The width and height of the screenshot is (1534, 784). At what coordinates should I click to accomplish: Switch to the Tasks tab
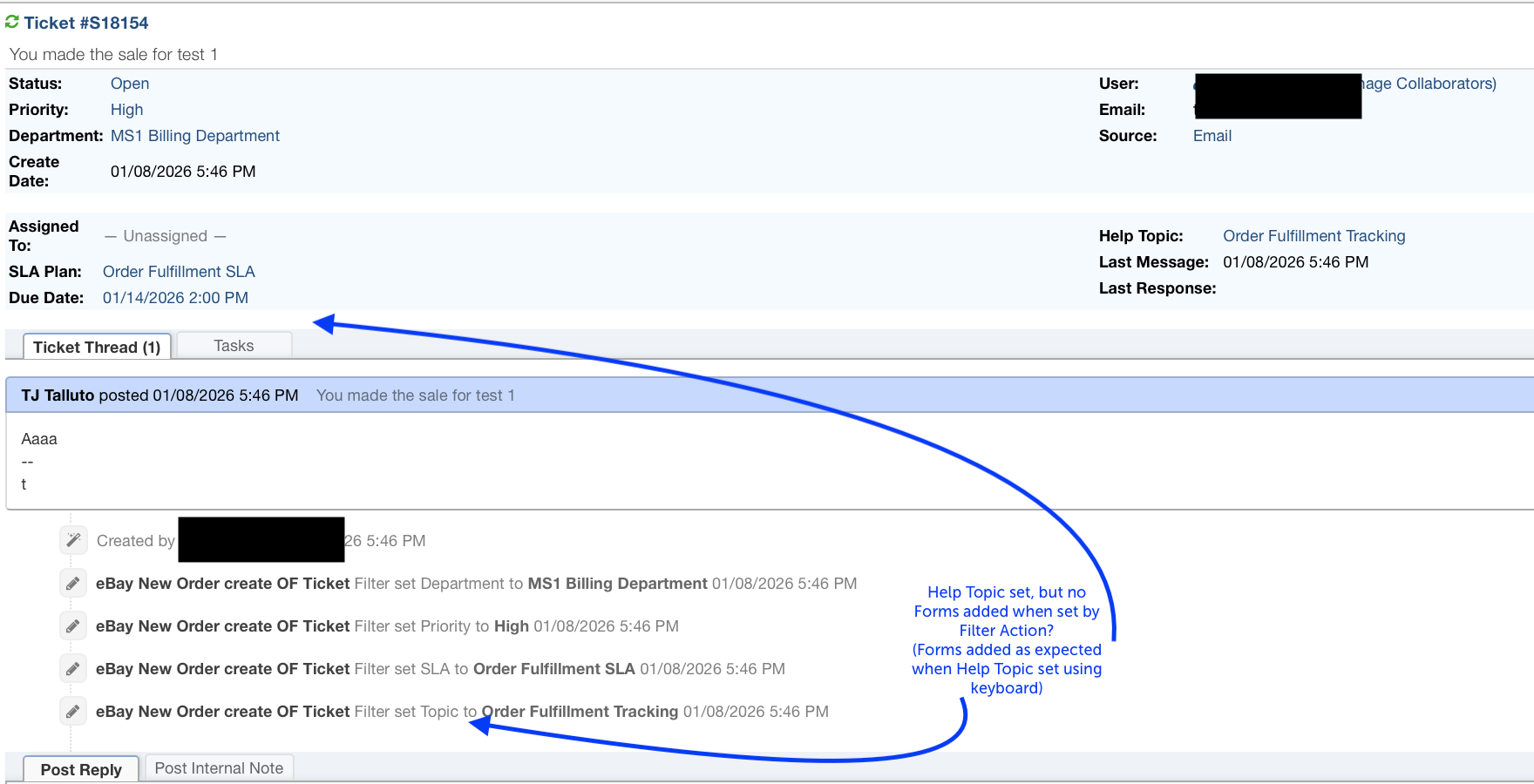pyautogui.click(x=234, y=346)
